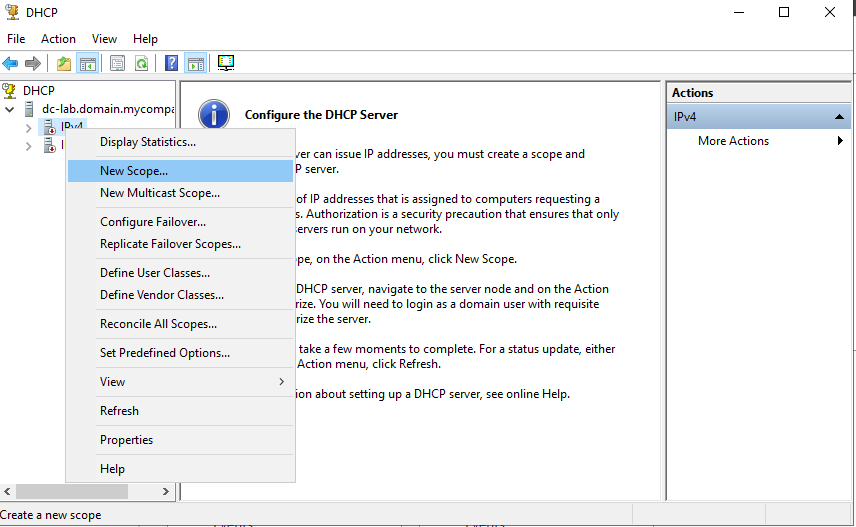Screen dimensions: 856x527
Task: Click the Up One Level folder icon
Action: point(64,63)
